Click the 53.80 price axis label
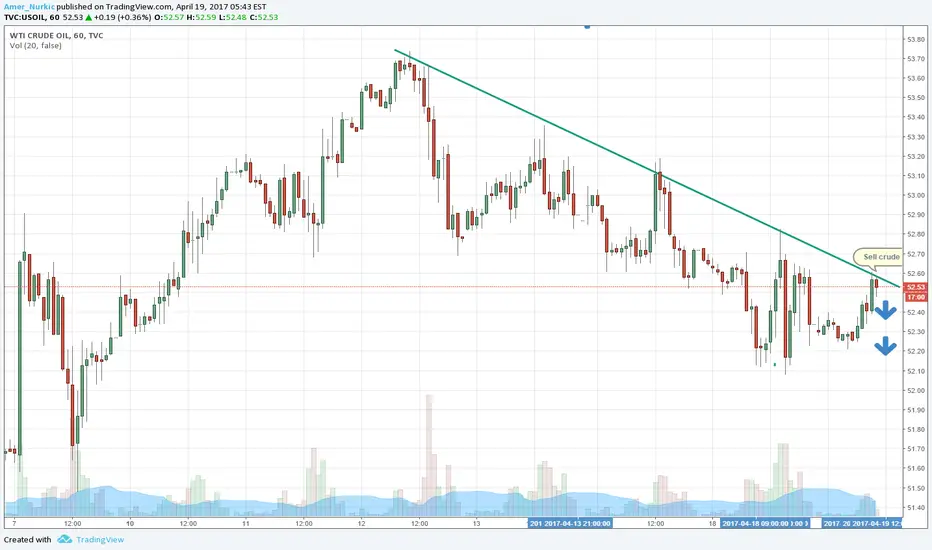The width and height of the screenshot is (932, 550). 915,39
